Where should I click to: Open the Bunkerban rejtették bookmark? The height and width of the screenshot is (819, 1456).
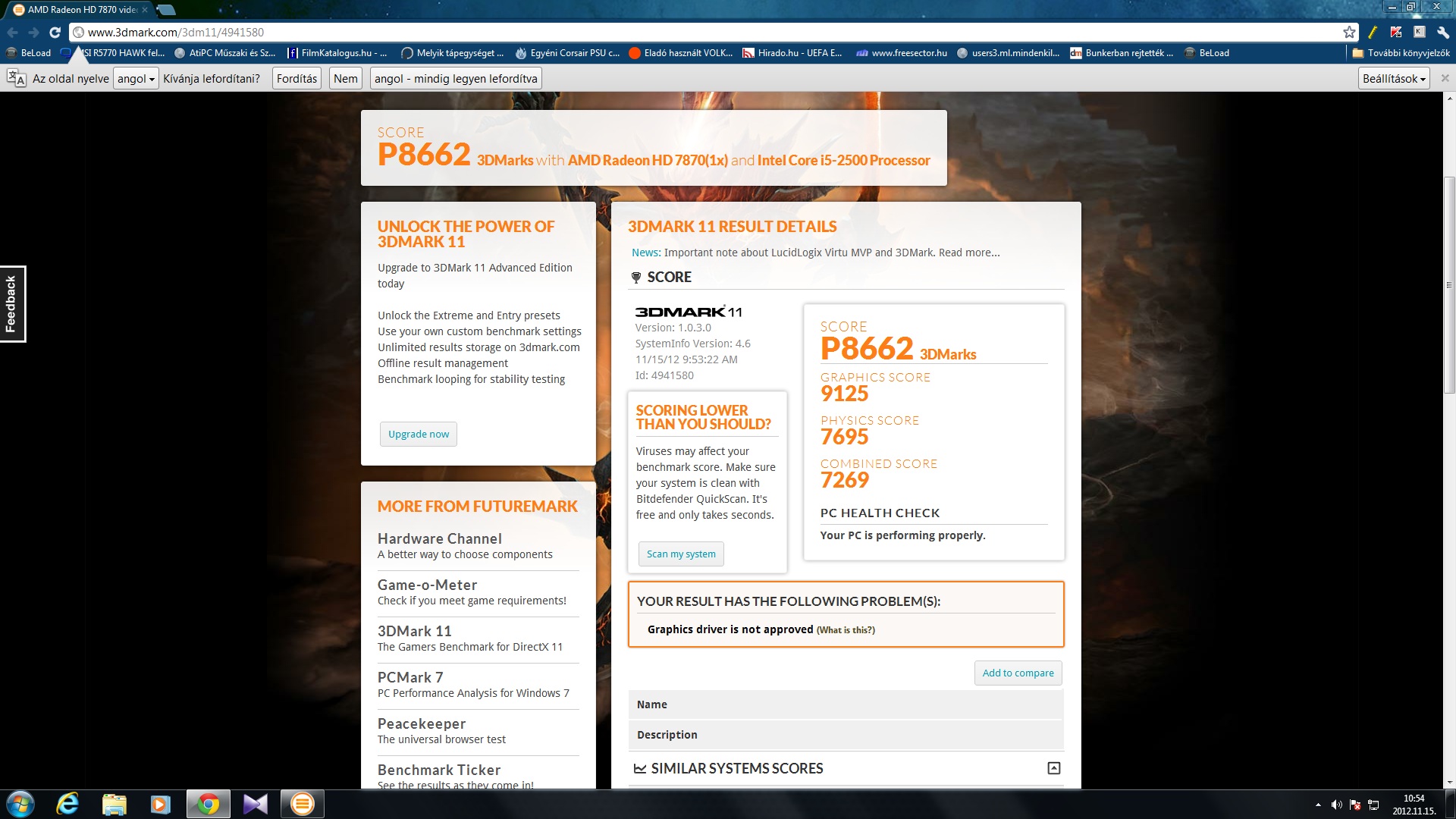tap(1122, 53)
